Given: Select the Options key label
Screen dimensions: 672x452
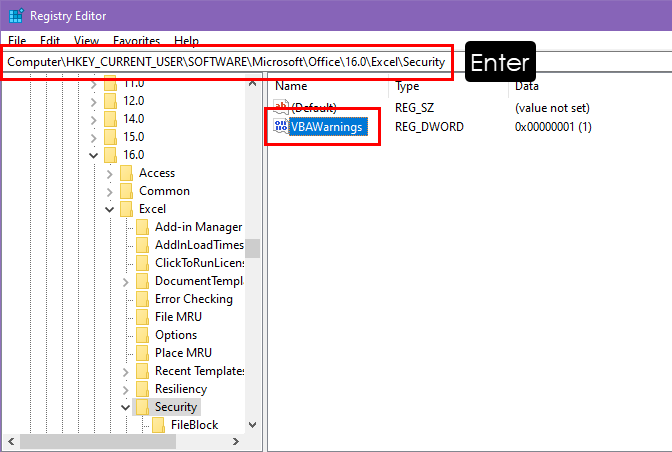Looking at the screenshot, I should point(176,335).
